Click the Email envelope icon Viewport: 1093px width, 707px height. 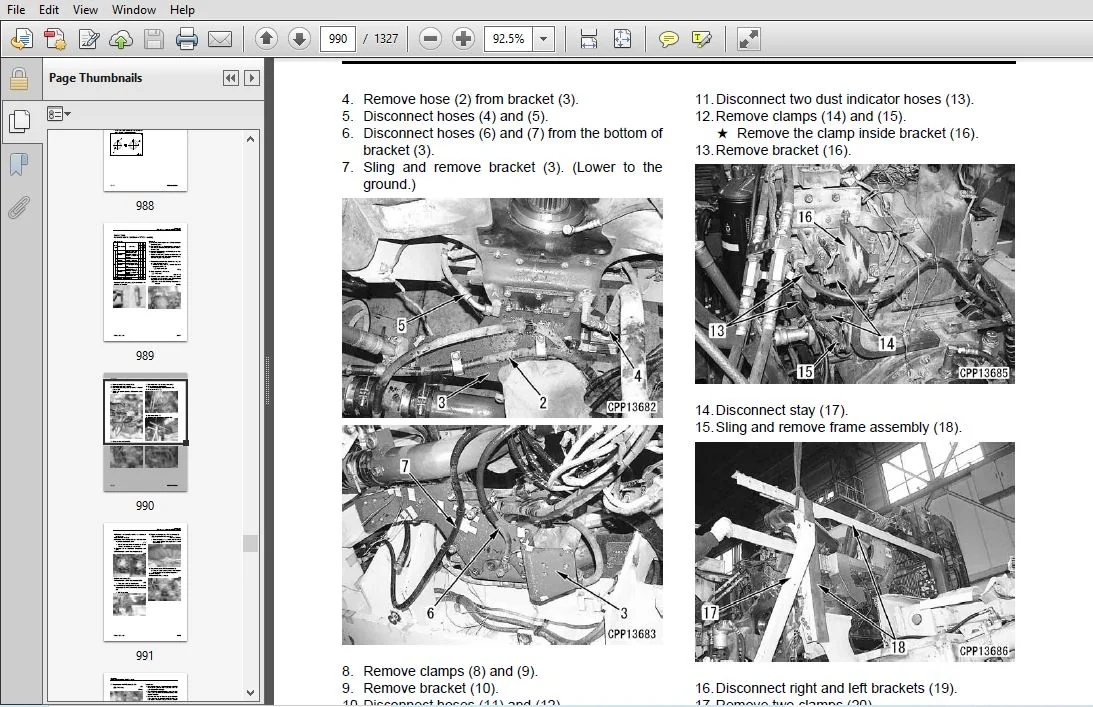[x=220, y=39]
